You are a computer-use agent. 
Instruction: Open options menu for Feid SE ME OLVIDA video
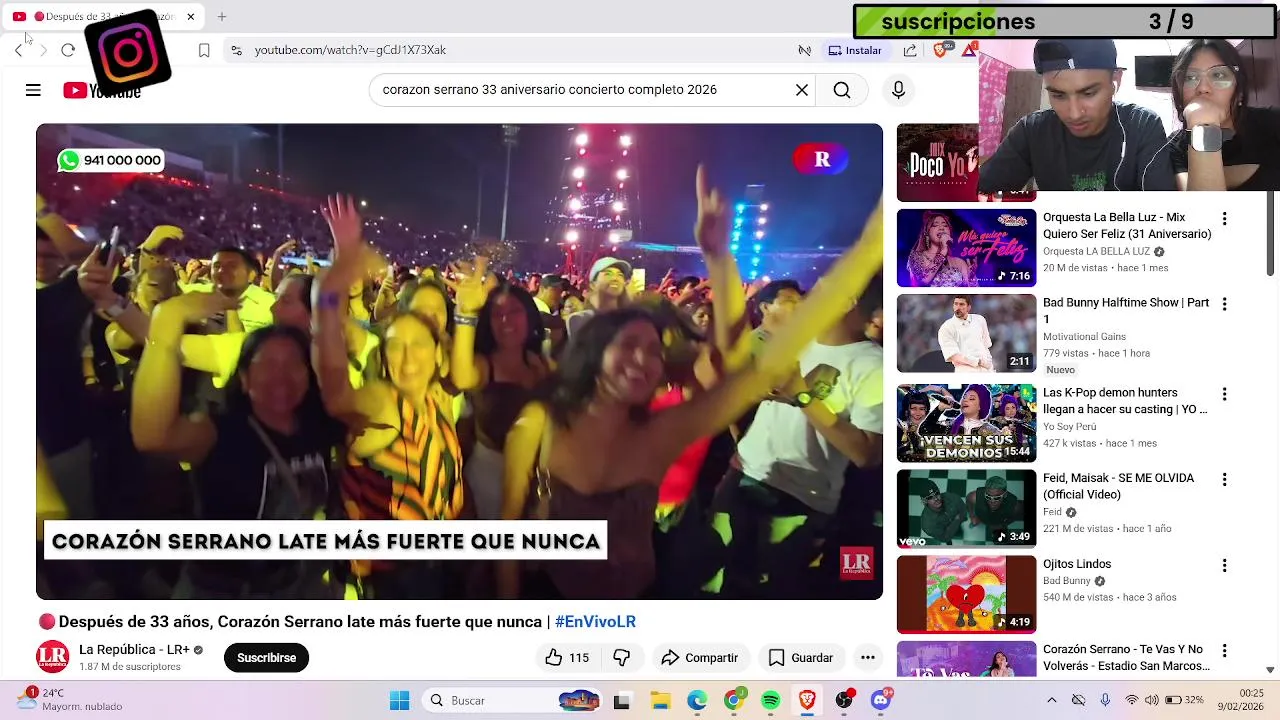click(x=1224, y=479)
